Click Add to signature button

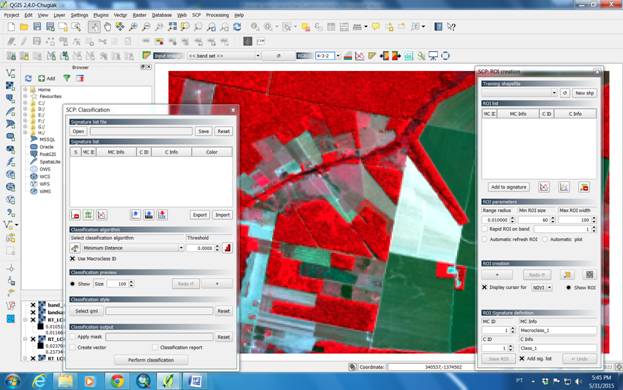click(509, 187)
